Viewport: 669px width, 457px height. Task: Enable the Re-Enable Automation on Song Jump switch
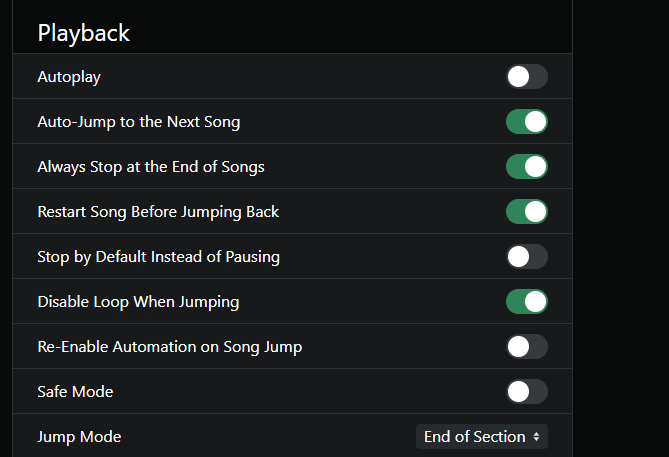point(527,347)
